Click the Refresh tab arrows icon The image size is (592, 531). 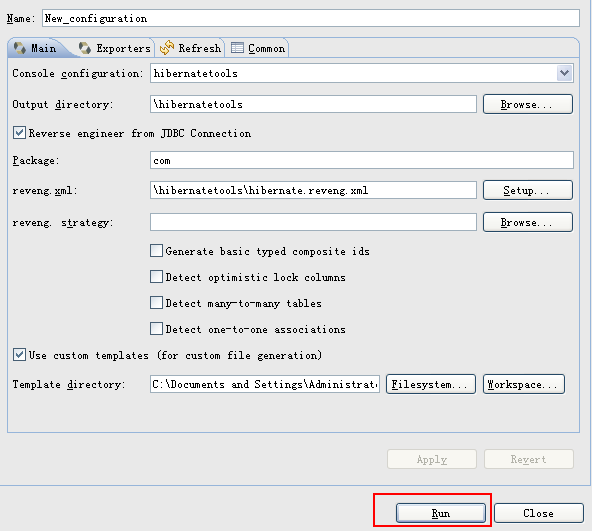(167, 48)
